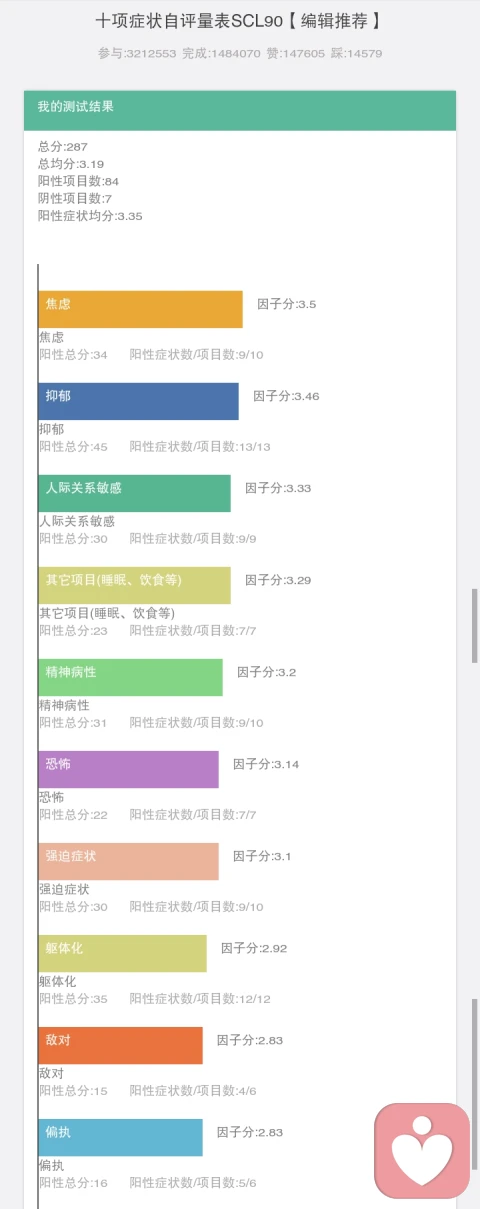Screen dimensions: 480x1209
Task: Click the light green 精神病性 bar
Action: click(130, 677)
